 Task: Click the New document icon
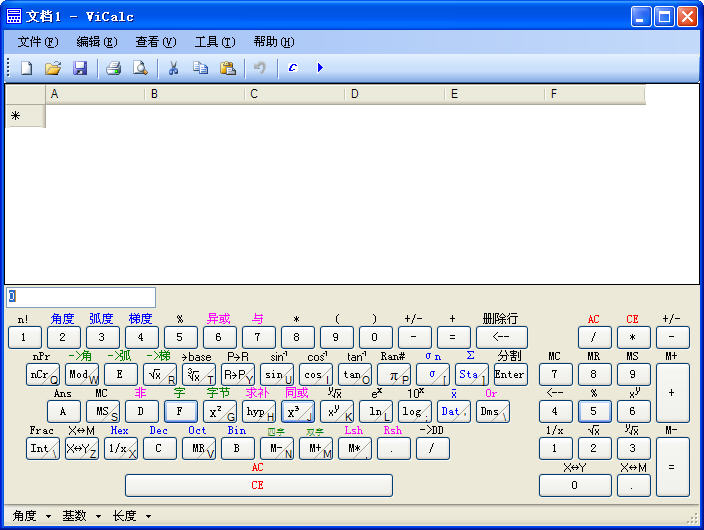(27, 68)
